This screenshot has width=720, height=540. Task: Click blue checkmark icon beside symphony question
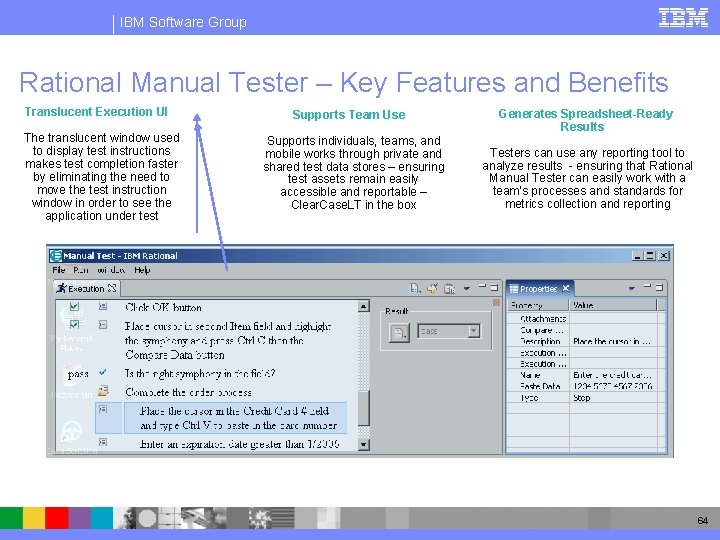coord(103,372)
